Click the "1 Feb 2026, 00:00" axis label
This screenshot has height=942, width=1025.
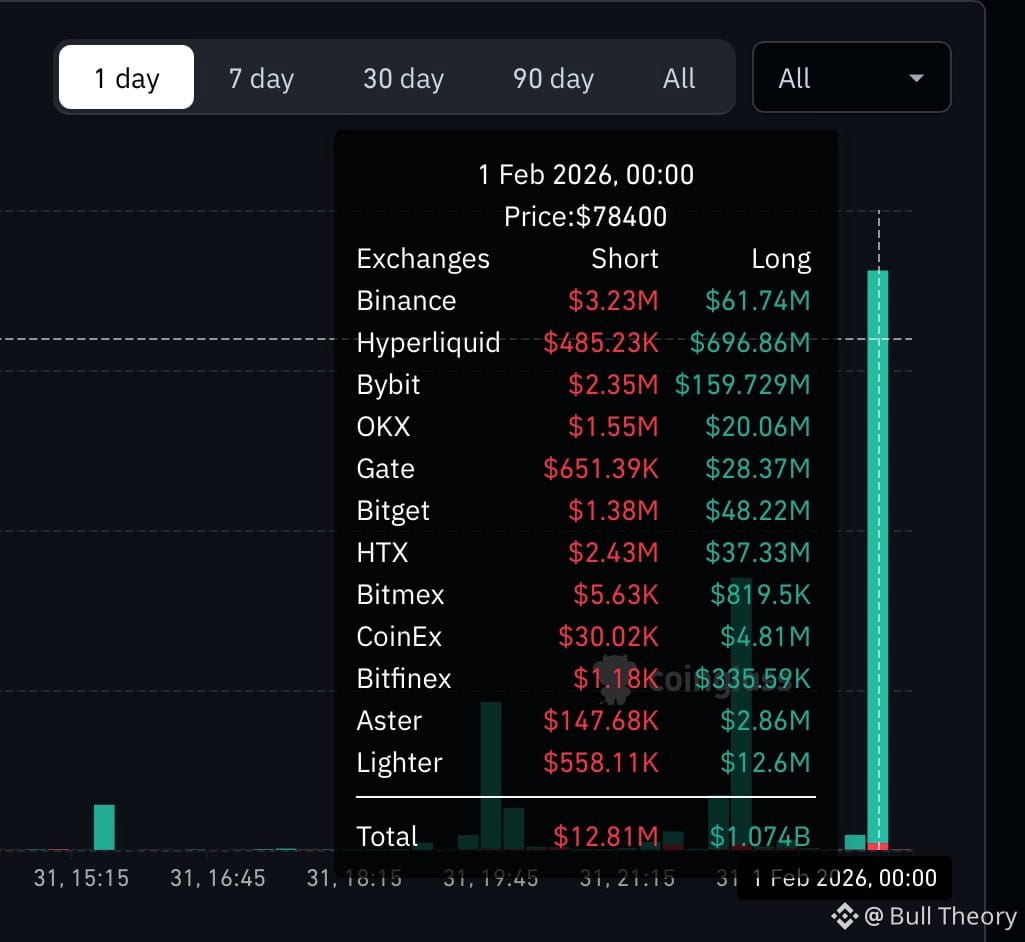tap(845, 878)
